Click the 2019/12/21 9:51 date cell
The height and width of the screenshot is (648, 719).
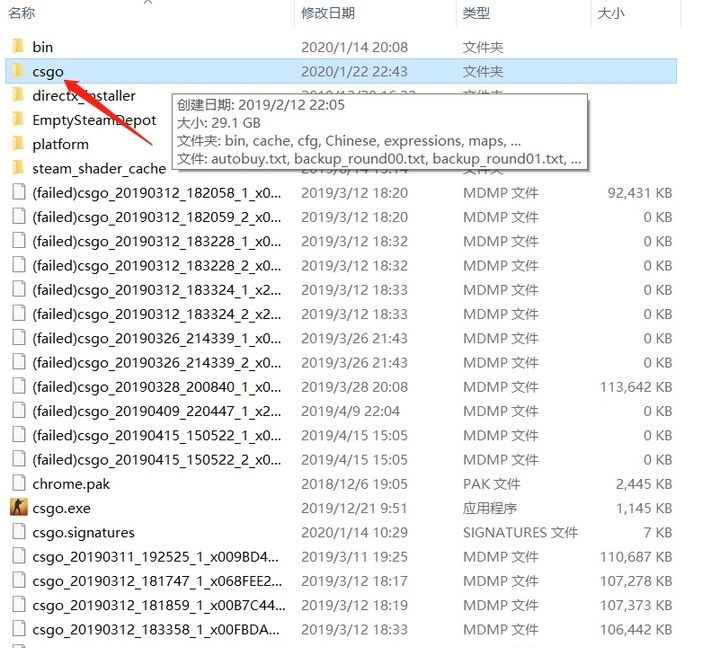(x=354, y=508)
